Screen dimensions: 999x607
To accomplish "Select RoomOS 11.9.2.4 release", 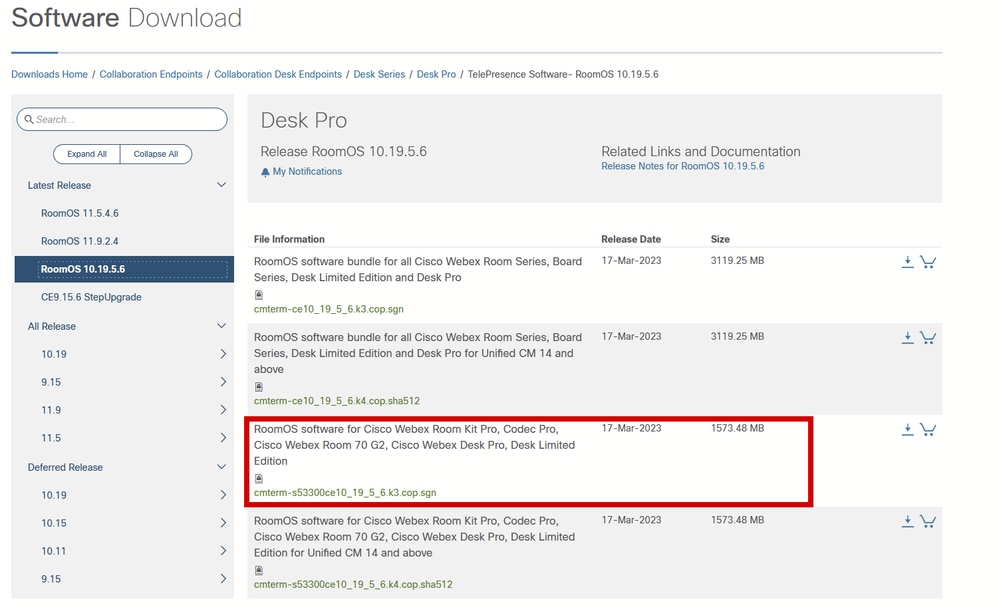I will coord(80,241).
